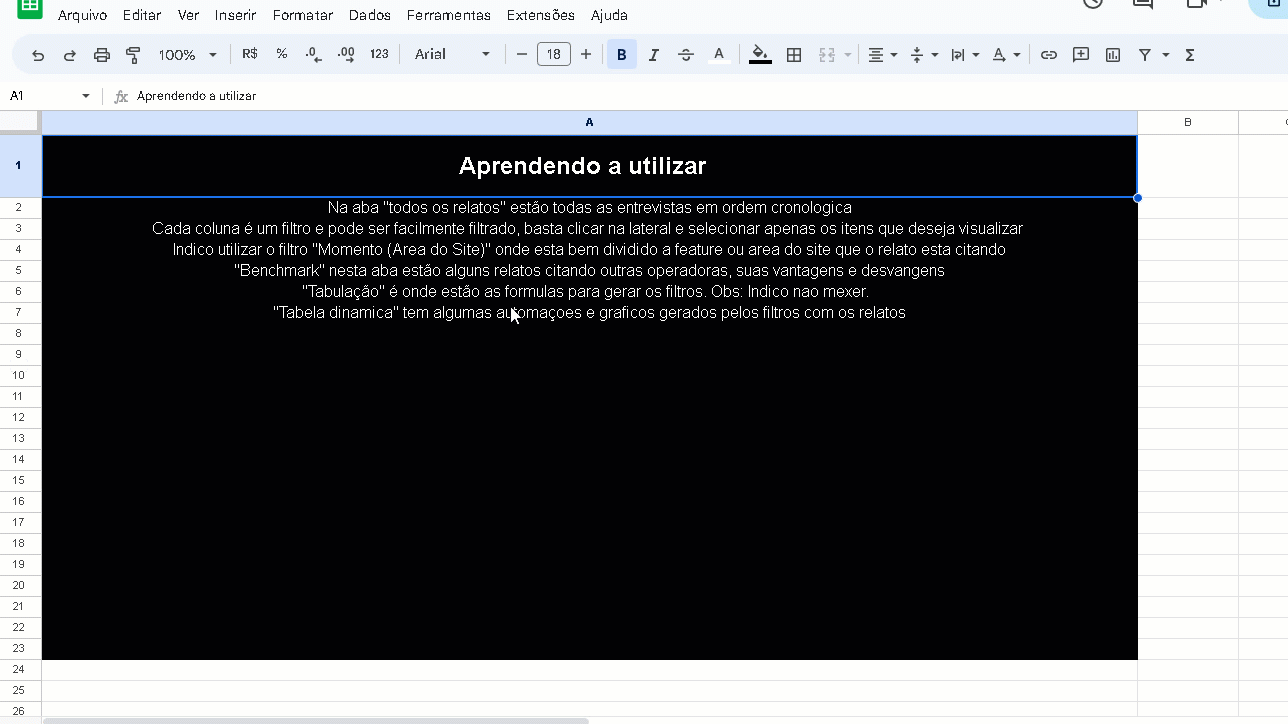The height and width of the screenshot is (724, 1288).
Task: Toggle Italic formatting
Action: pyautogui.click(x=654, y=55)
